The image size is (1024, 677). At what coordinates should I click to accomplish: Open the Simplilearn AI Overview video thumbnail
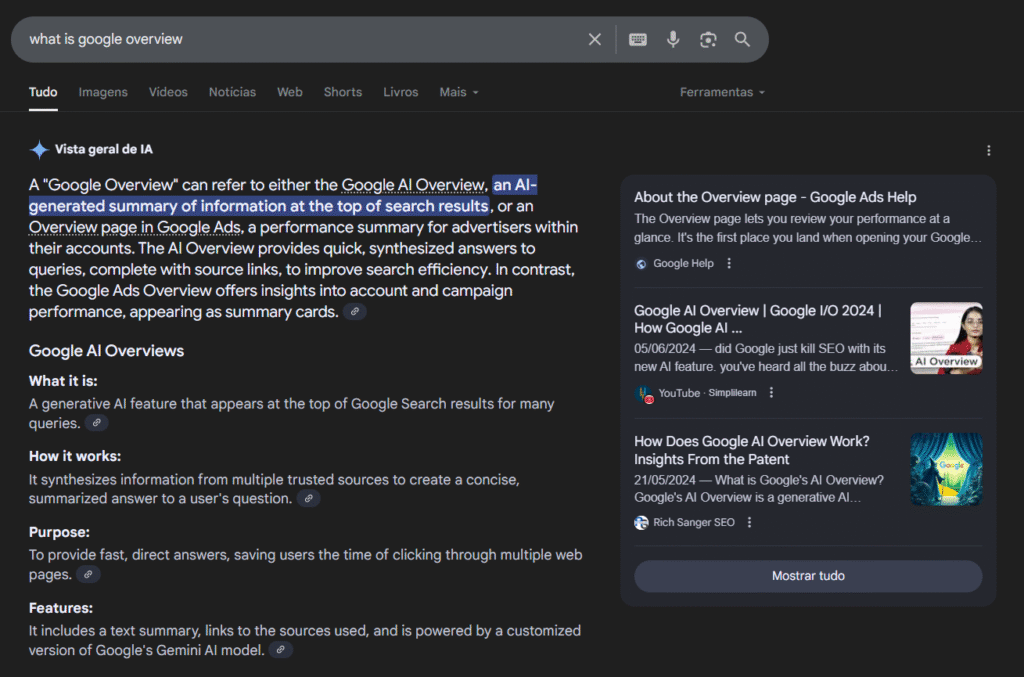pyautogui.click(x=946, y=338)
